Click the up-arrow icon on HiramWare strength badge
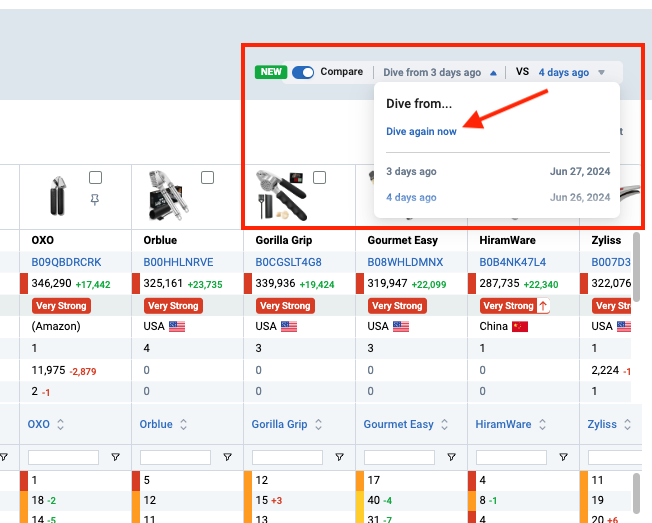 coord(543,306)
